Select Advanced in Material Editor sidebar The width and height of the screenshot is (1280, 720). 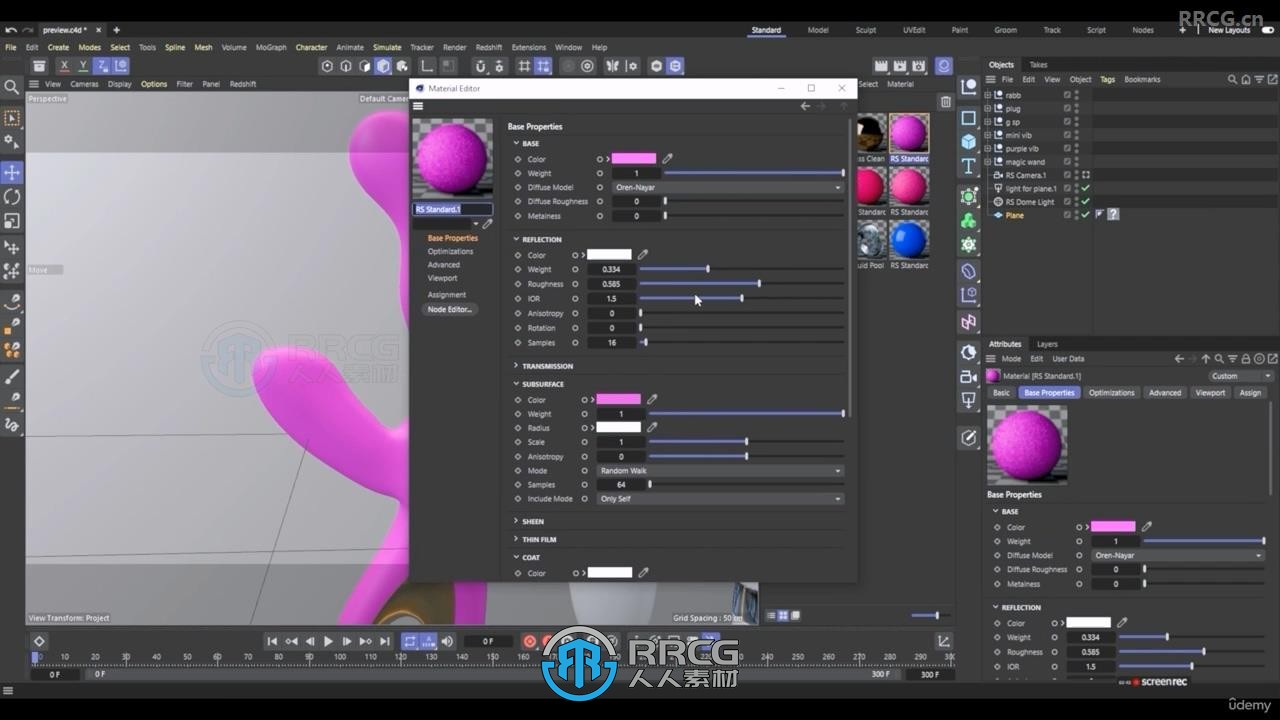pos(444,265)
